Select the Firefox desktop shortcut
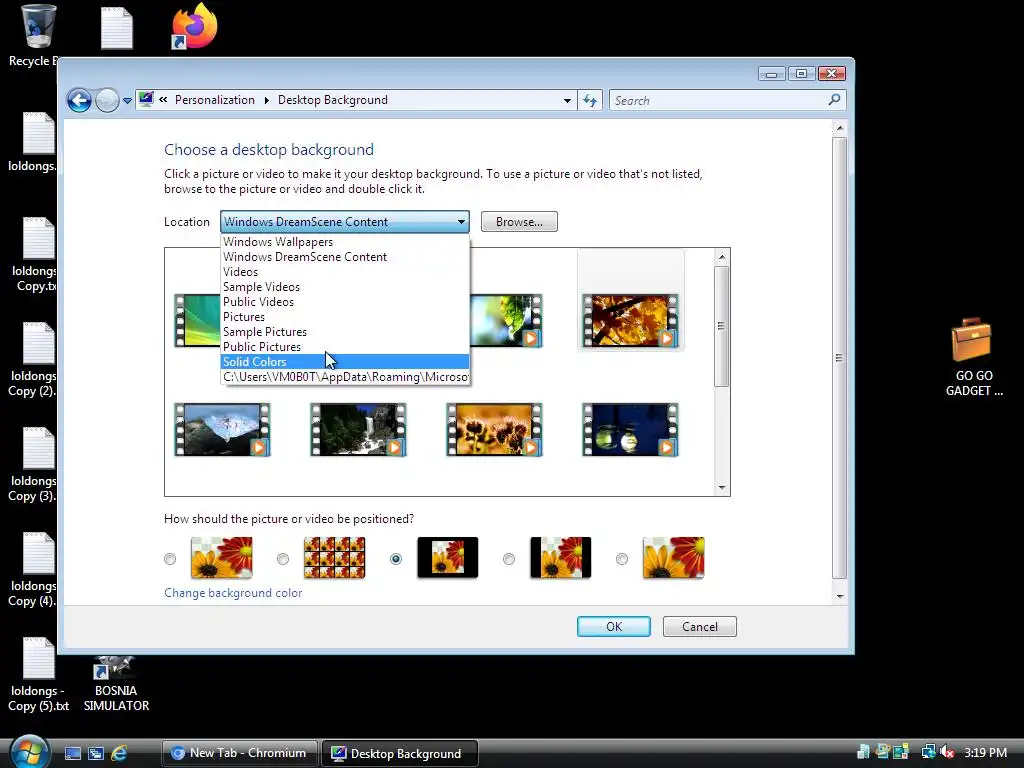Image resolution: width=1024 pixels, height=768 pixels. (x=194, y=27)
